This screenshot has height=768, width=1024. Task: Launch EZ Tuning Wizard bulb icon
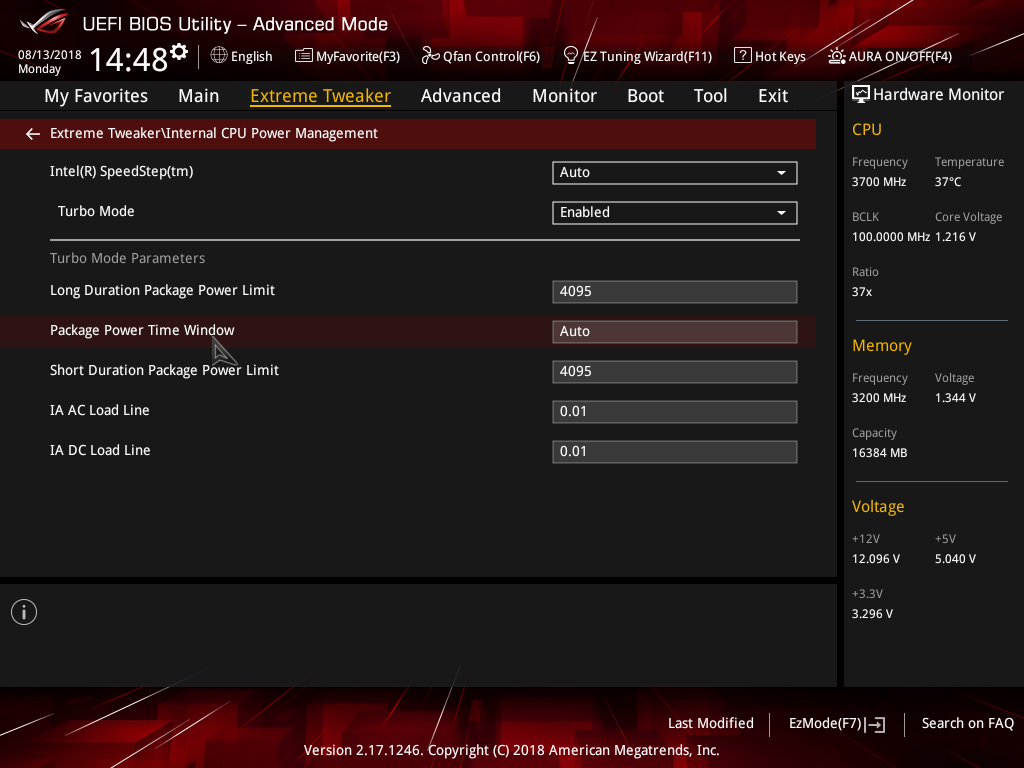point(570,56)
